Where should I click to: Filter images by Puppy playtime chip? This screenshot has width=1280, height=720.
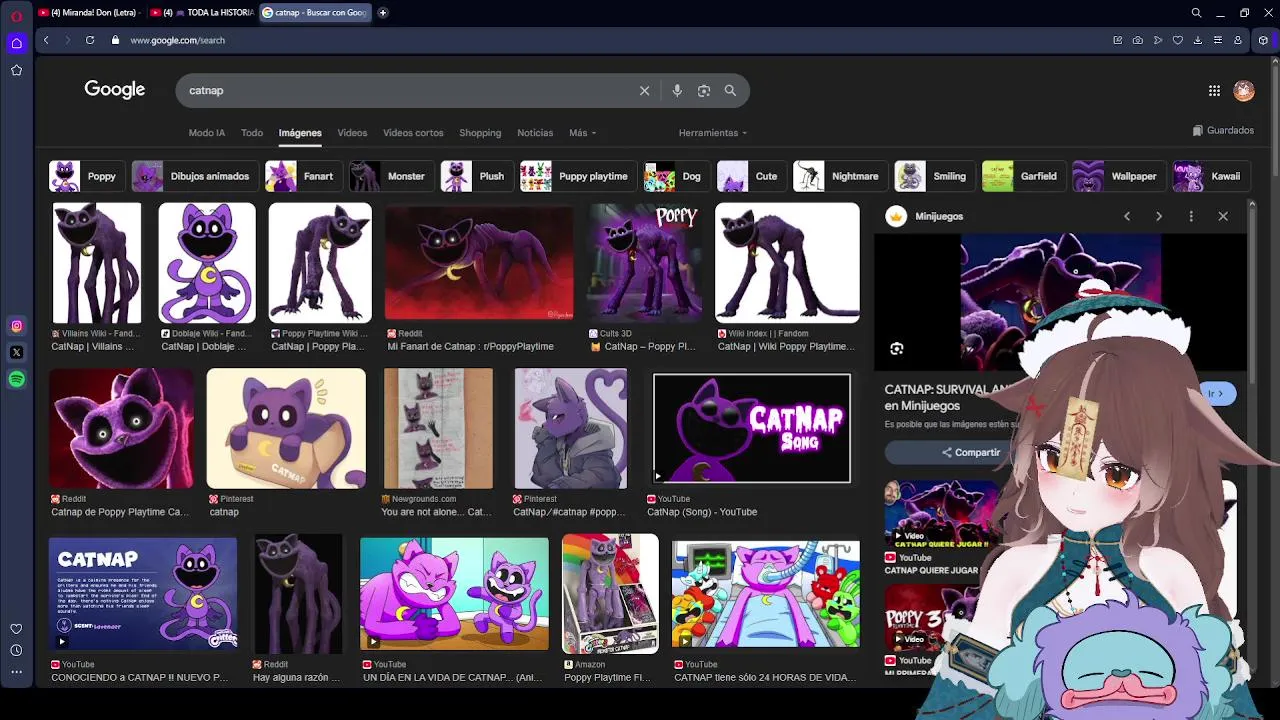click(x=578, y=176)
